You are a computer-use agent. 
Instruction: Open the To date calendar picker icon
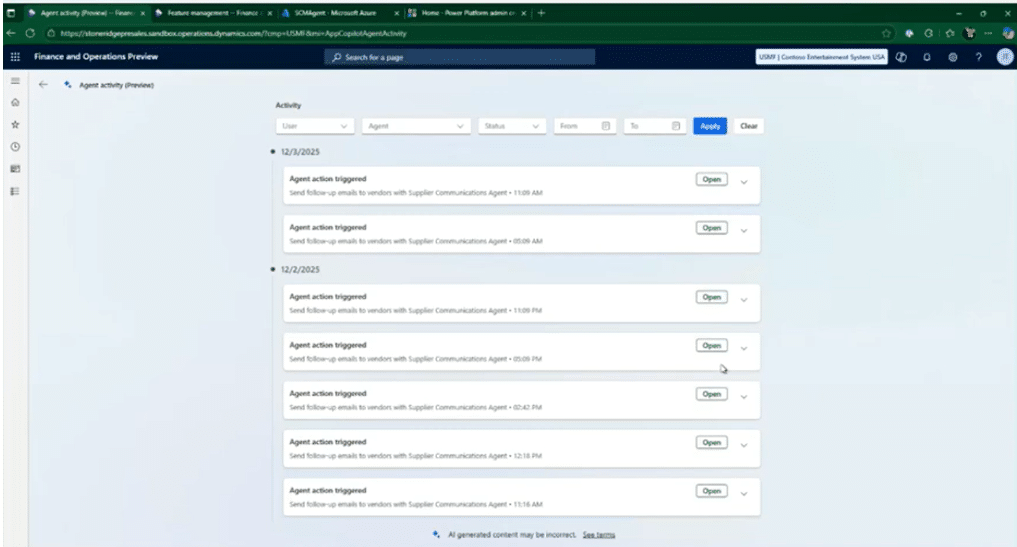pyautogui.click(x=676, y=126)
